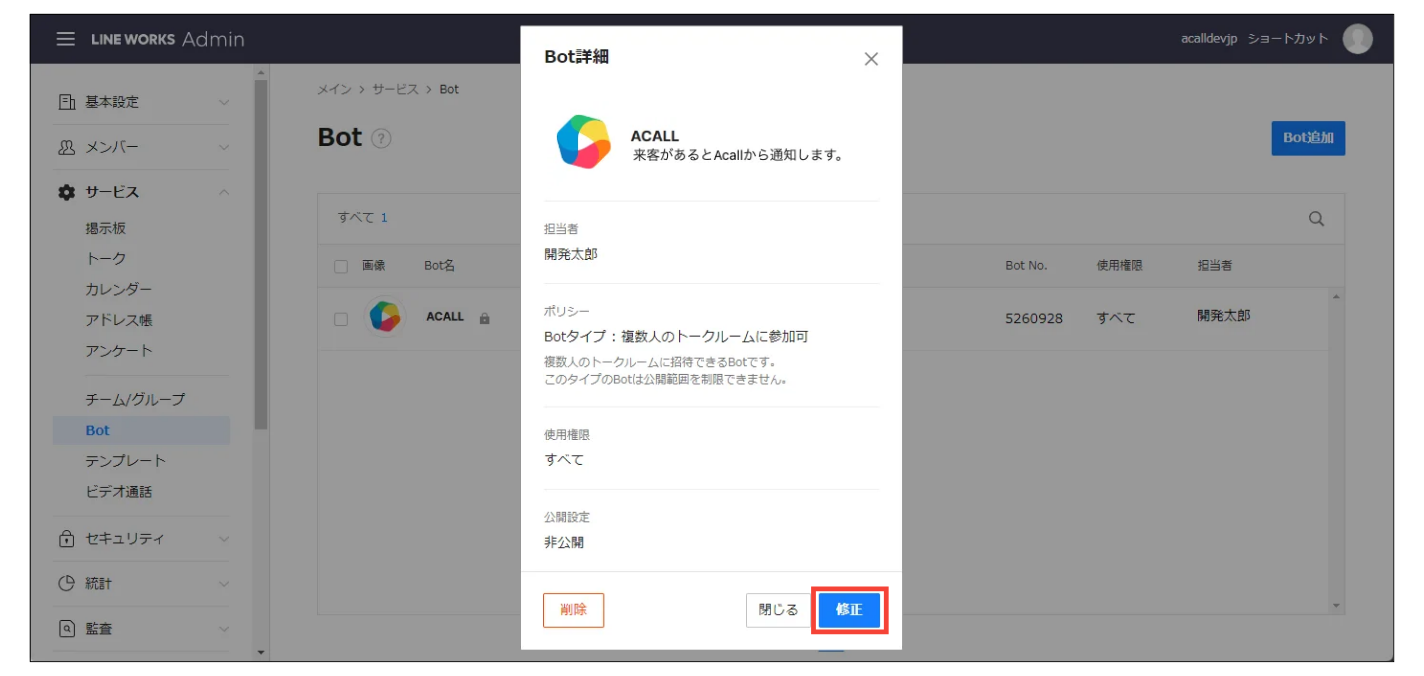This screenshot has width=1424, height=676.
Task: Collapse the サービス section chevron
Action: 224,192
